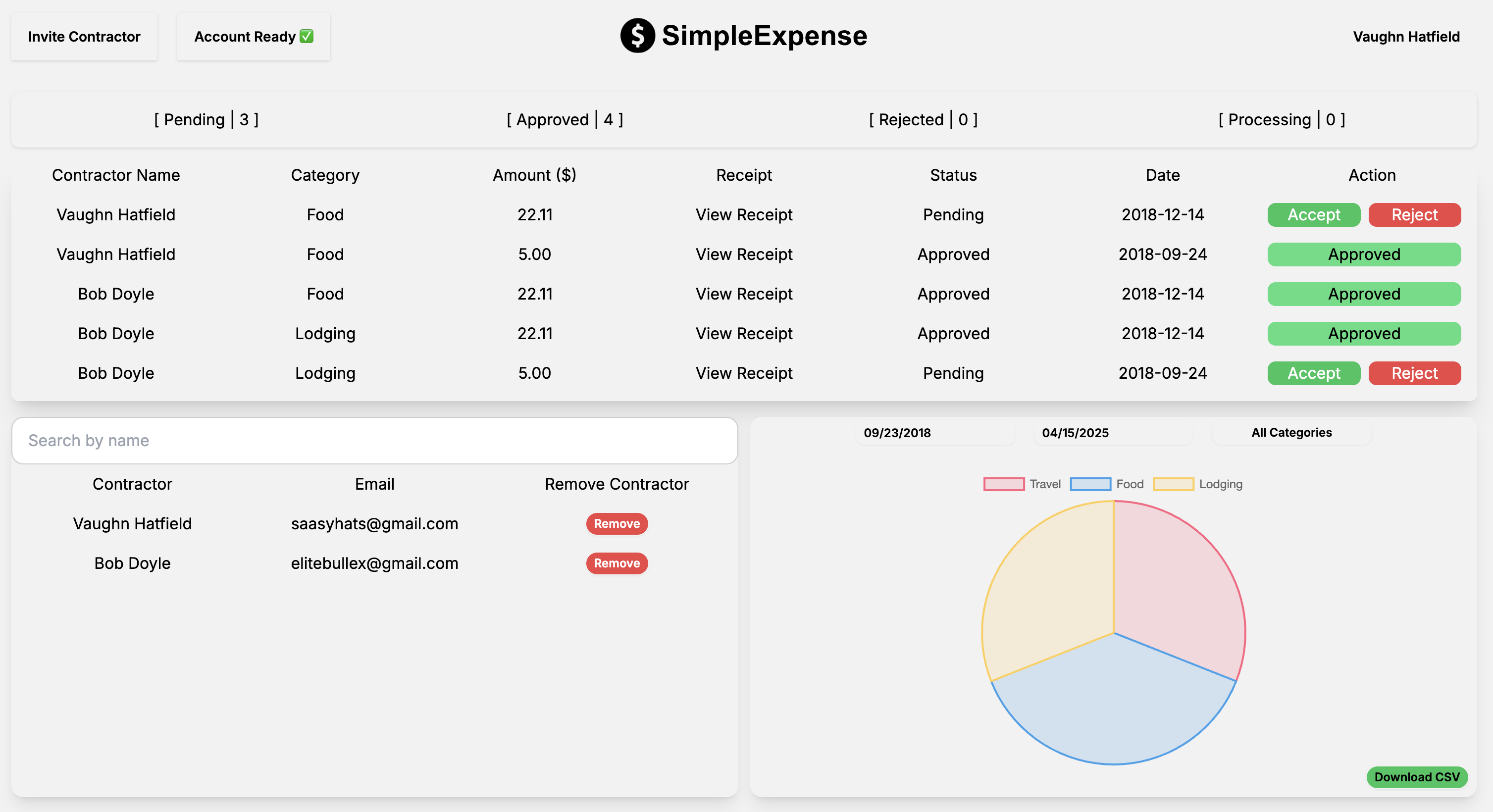Image resolution: width=1493 pixels, height=812 pixels.
Task: Select the Pending 3 status filter
Action: click(206, 119)
